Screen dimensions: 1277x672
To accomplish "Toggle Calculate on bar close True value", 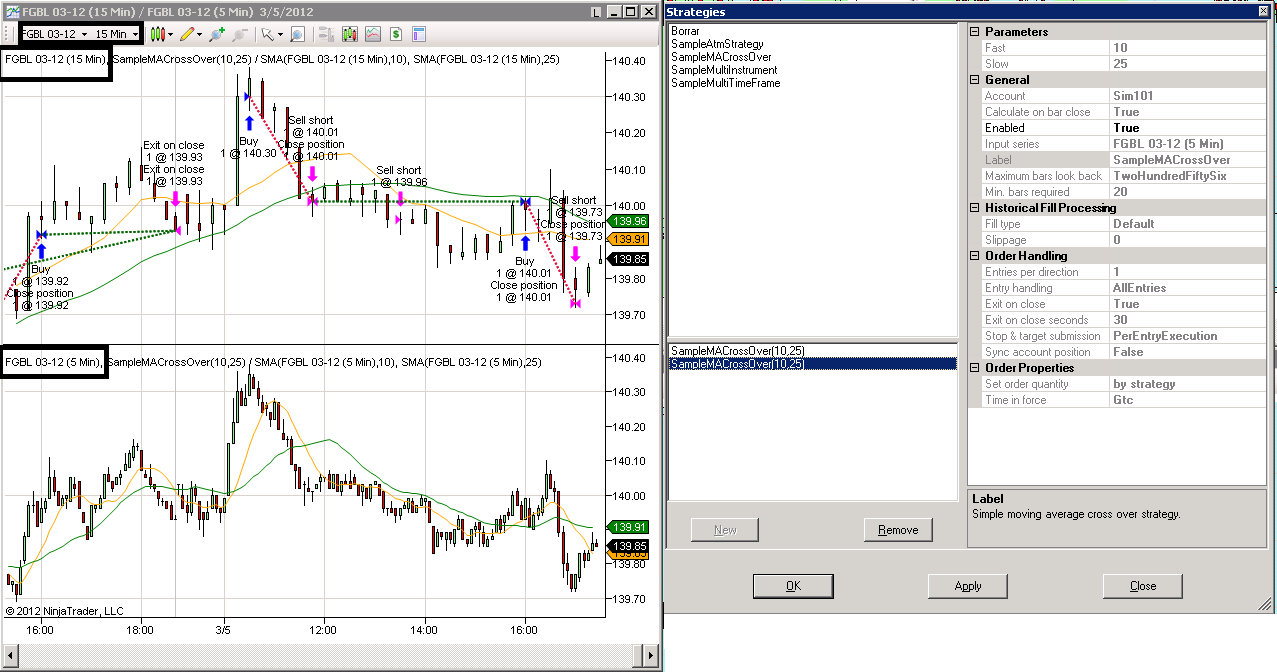I will (x=1187, y=112).
